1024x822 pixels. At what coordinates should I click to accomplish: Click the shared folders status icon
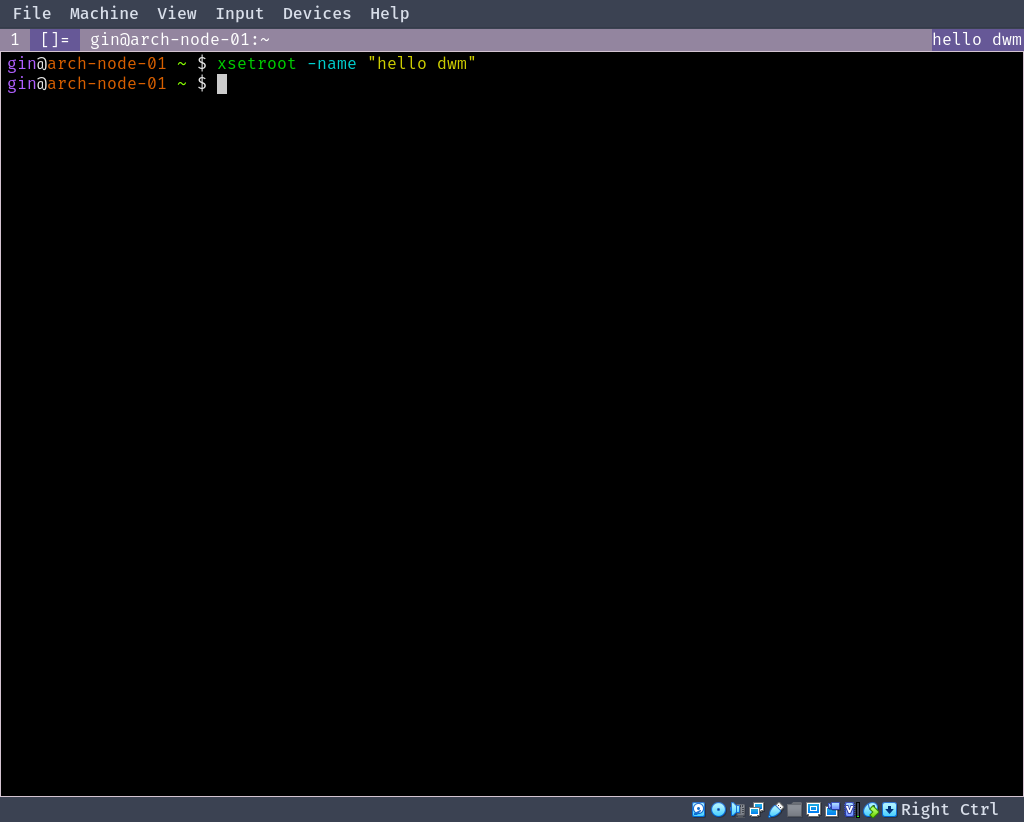click(x=793, y=809)
